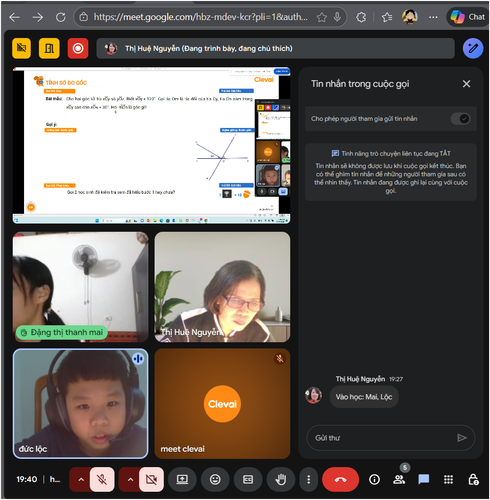This screenshot has height=500, width=490.
Task: Reload the Google Meet page
Action: [x=61, y=17]
